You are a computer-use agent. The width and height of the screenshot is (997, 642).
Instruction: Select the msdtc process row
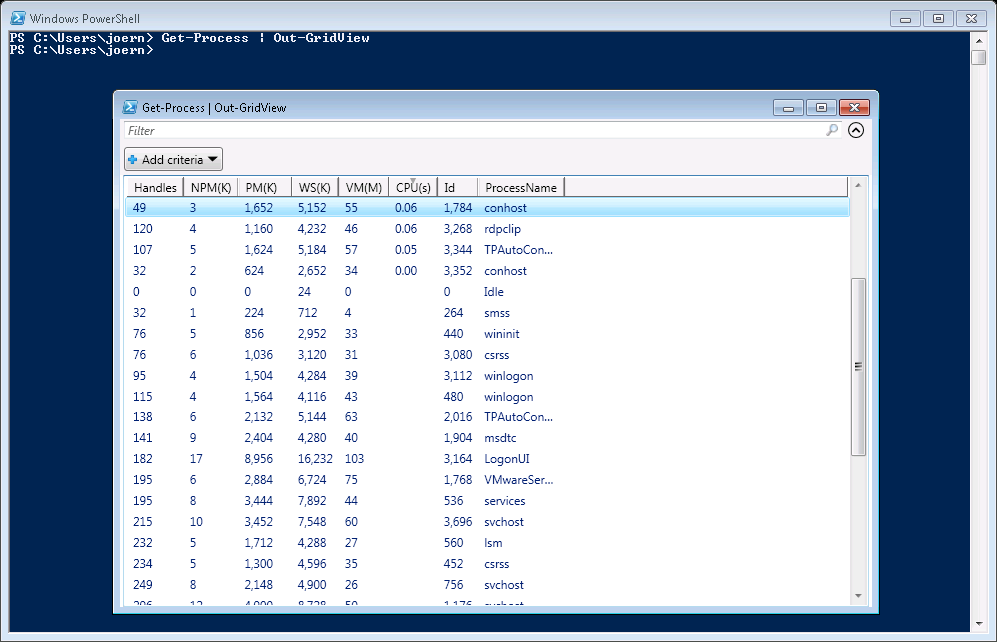(487, 438)
